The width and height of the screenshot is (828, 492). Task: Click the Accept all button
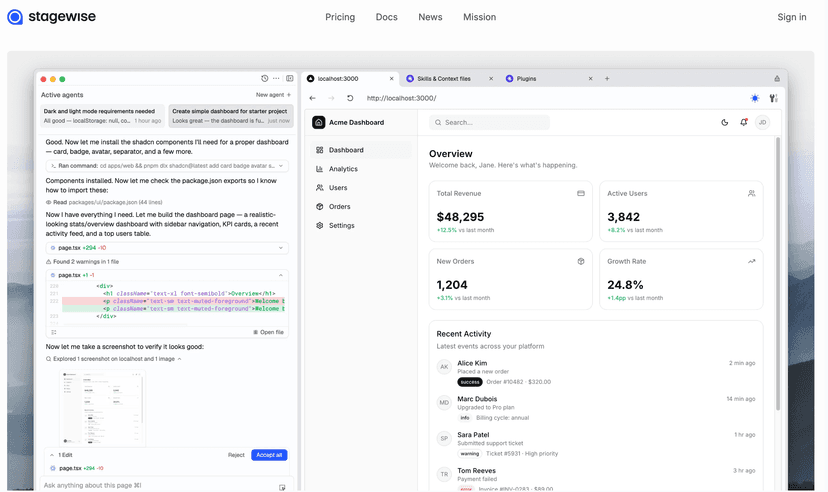coord(269,454)
